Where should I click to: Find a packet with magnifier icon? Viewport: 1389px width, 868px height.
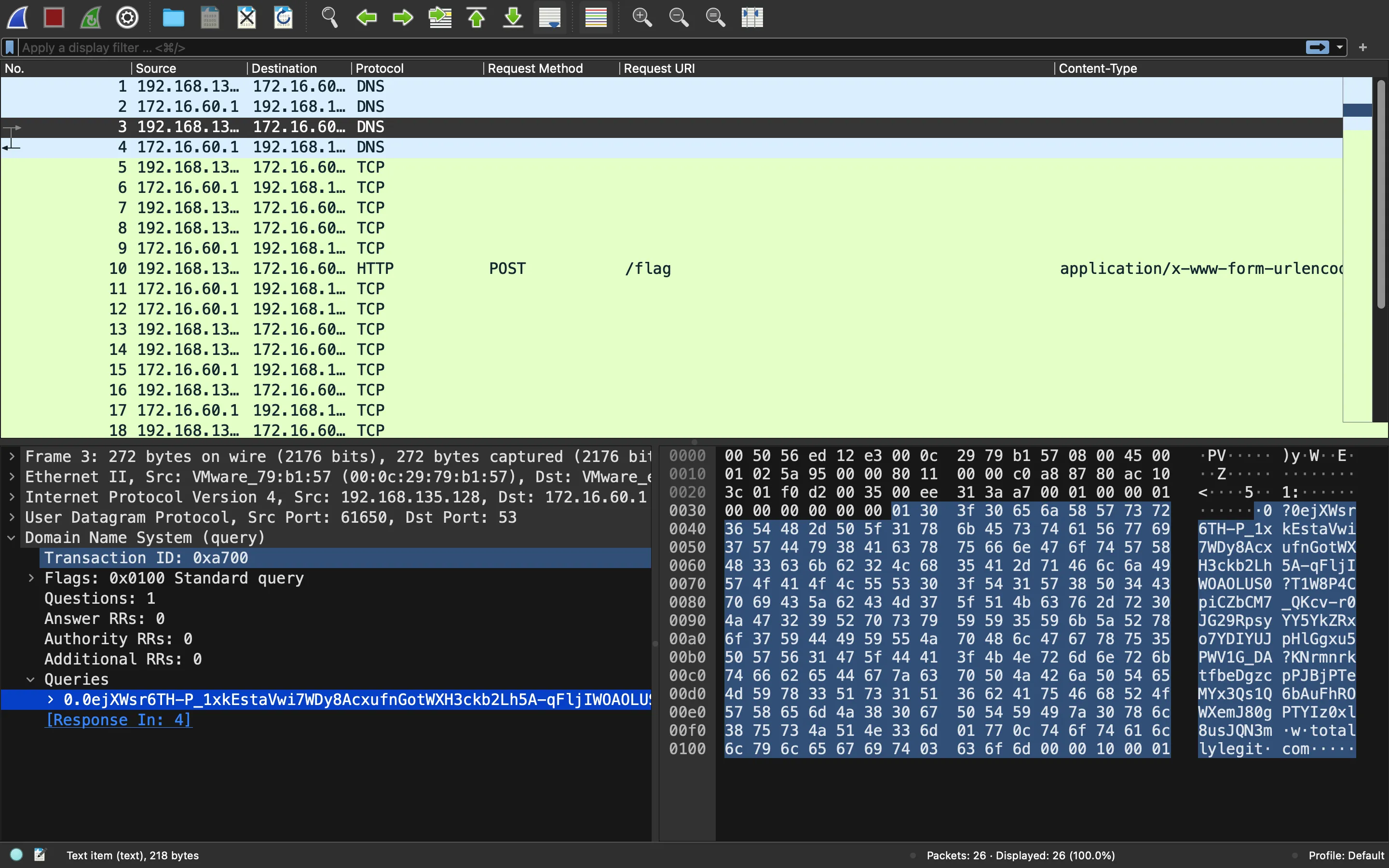(329, 17)
